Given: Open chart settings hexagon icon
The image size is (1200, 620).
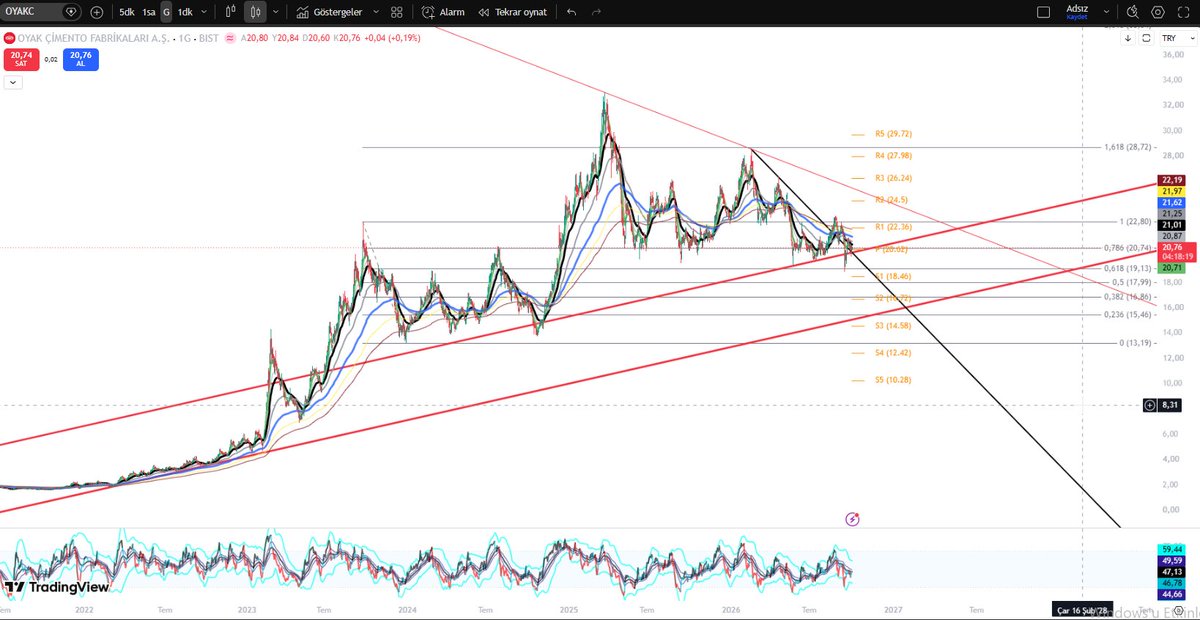Looking at the screenshot, I should click(x=1158, y=12).
